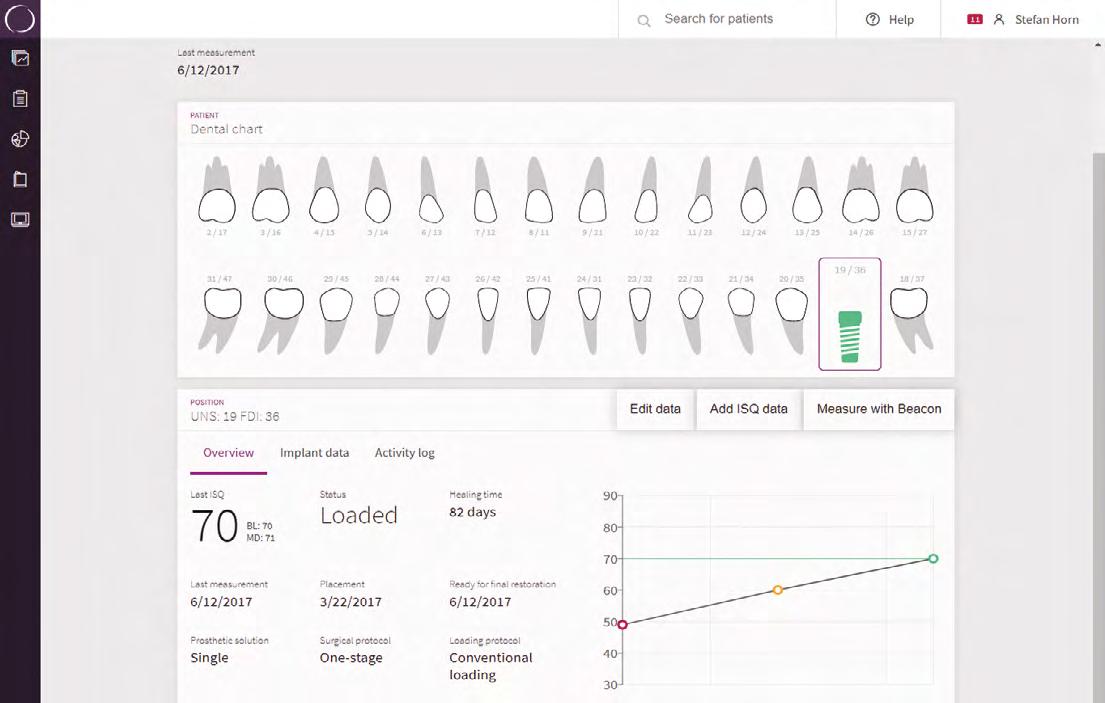1105x703 pixels.
Task: Click the green ISQ data point at 70
Action: pos(933,559)
